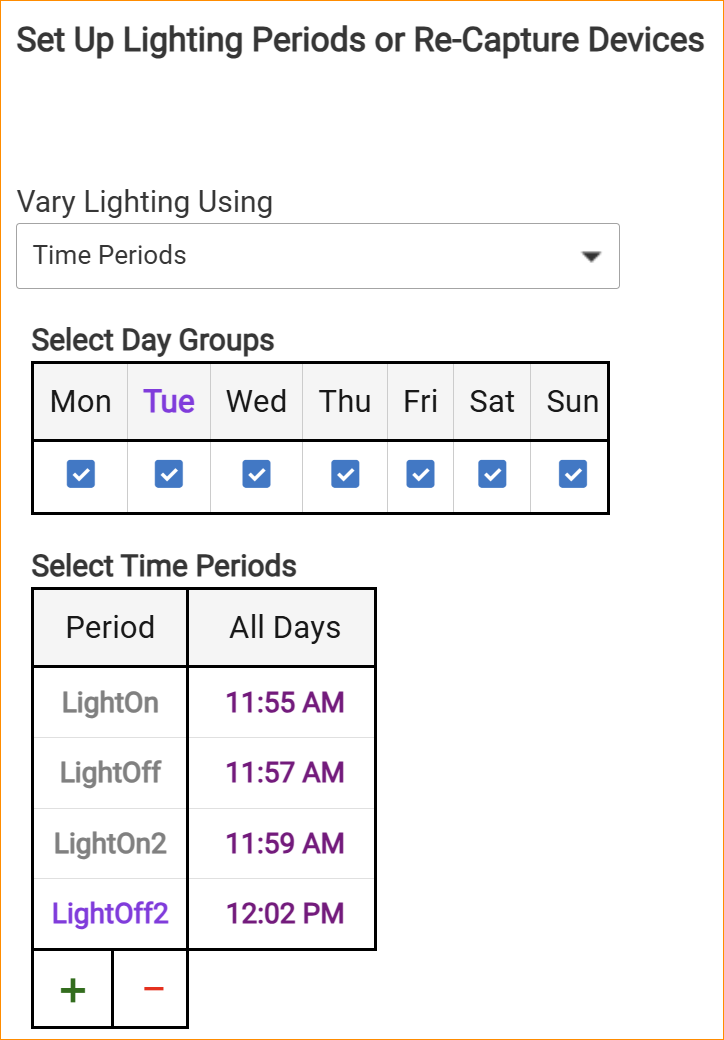Open the 11:59 AM time cell
Viewport: 724px width, 1040px height.
click(285, 843)
